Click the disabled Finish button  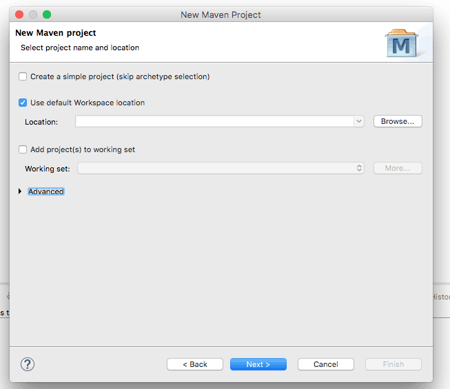coord(393,364)
